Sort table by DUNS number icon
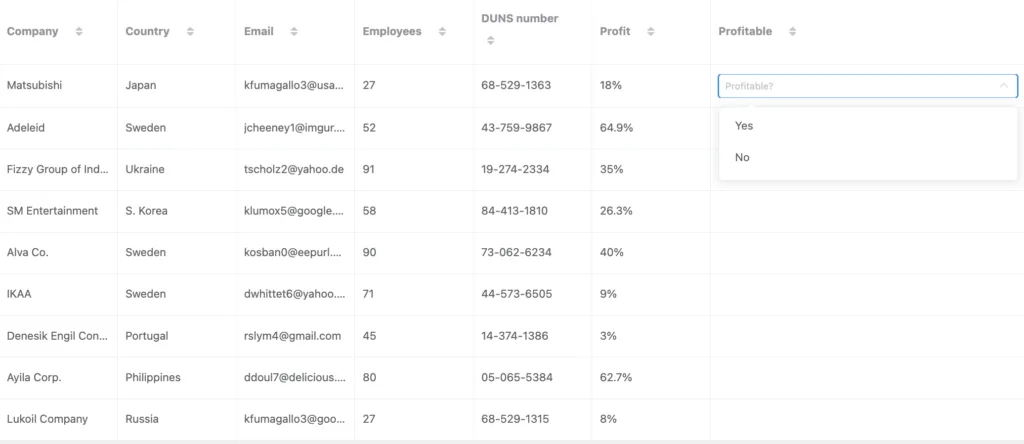The width and height of the screenshot is (1024, 444). click(x=490, y=40)
